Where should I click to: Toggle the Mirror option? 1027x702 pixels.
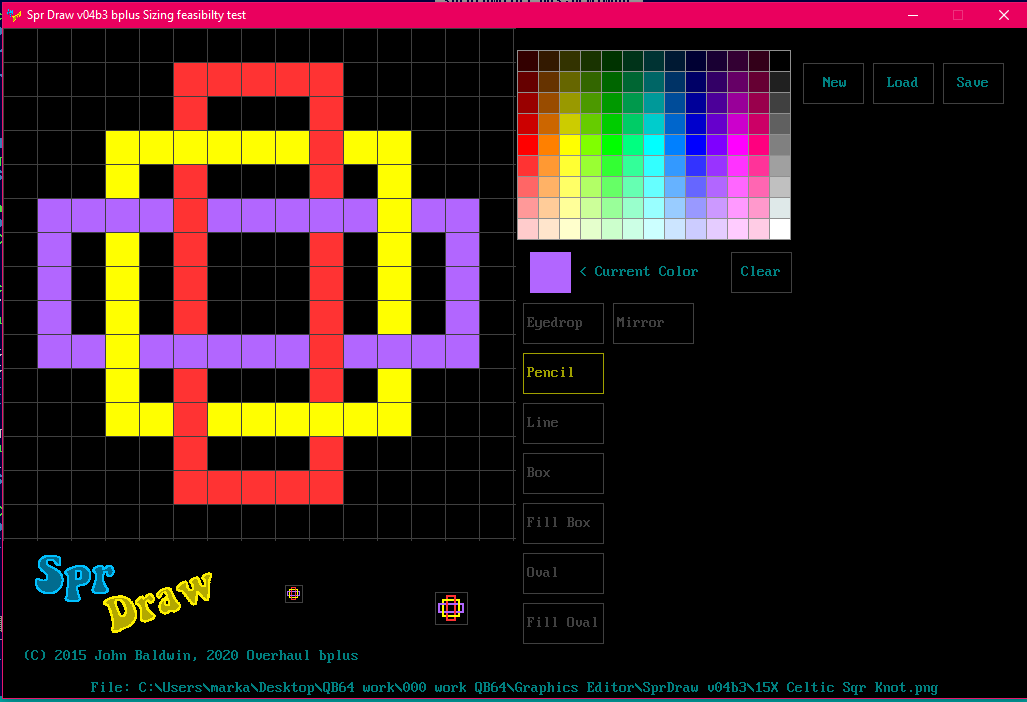click(x=652, y=323)
